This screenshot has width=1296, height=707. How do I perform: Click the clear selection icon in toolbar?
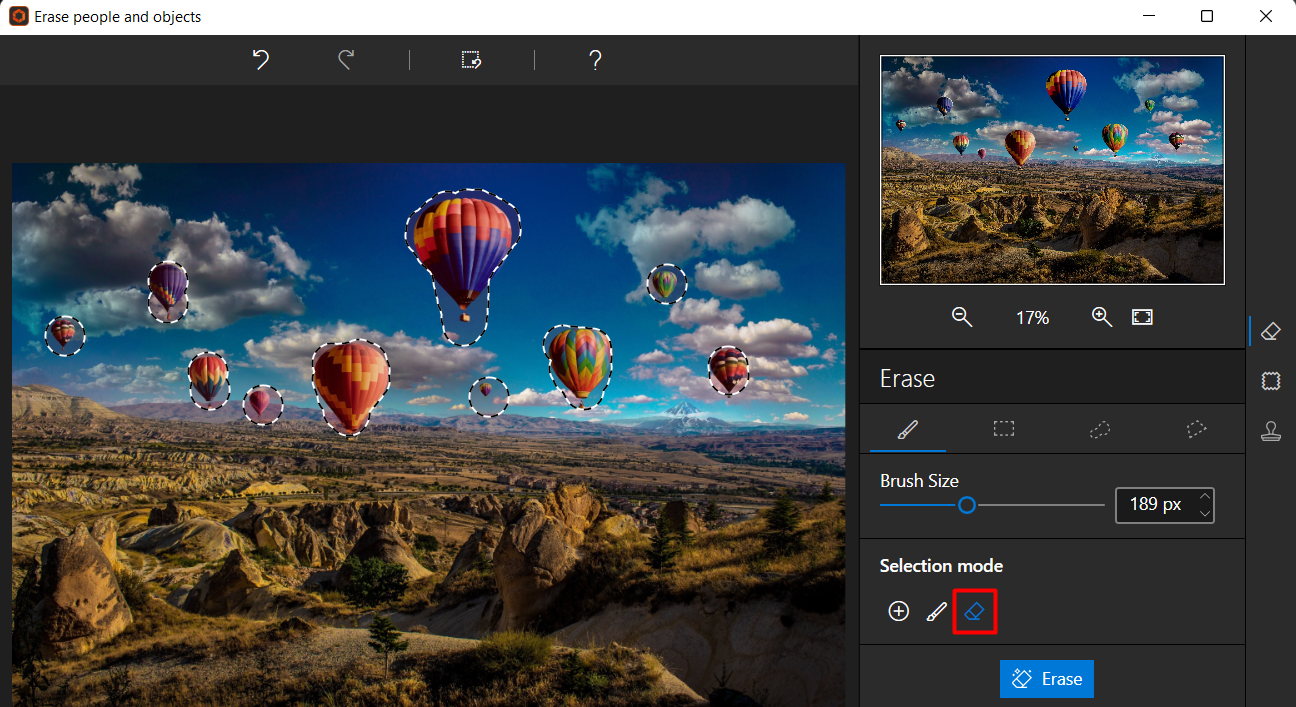471,60
